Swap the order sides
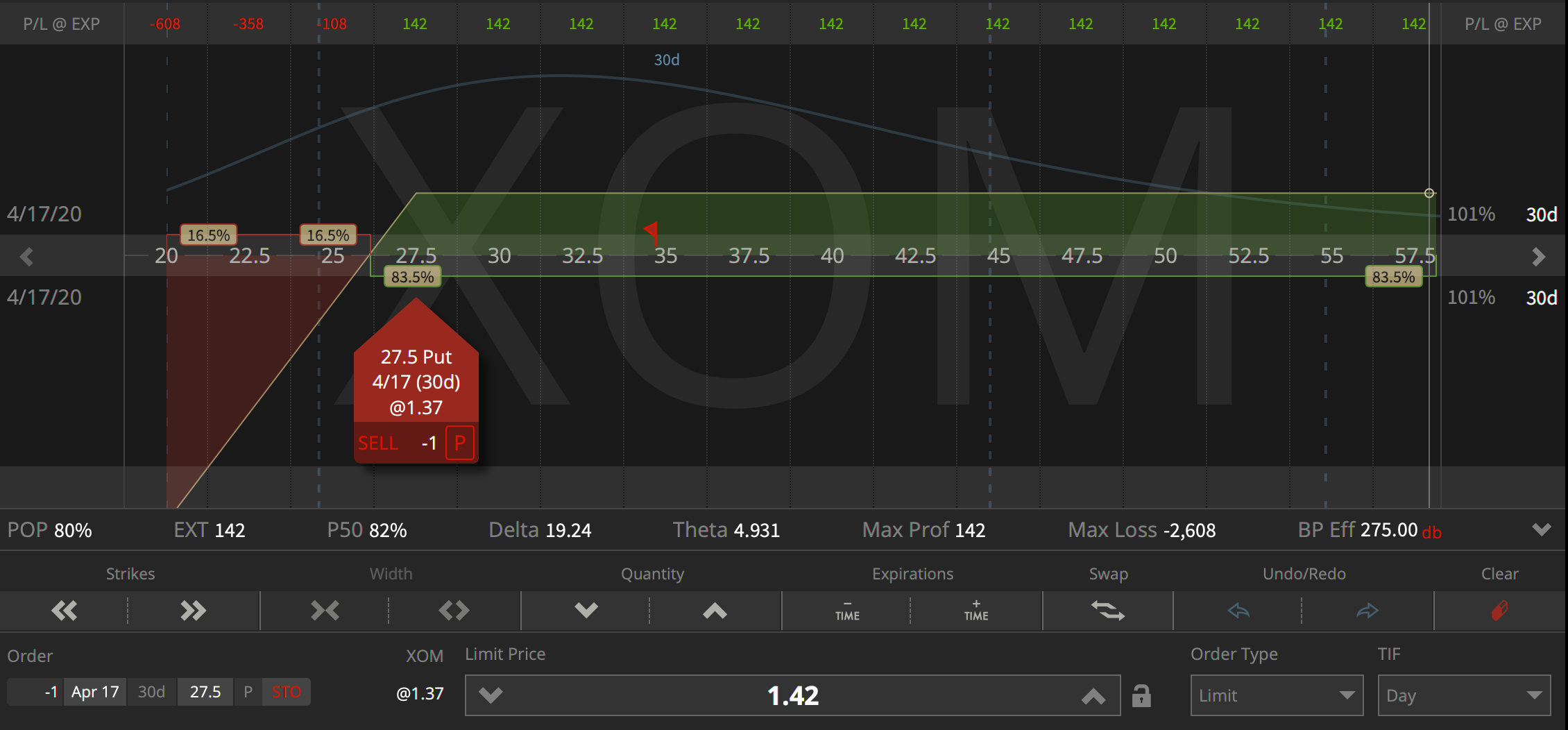 pos(1108,611)
